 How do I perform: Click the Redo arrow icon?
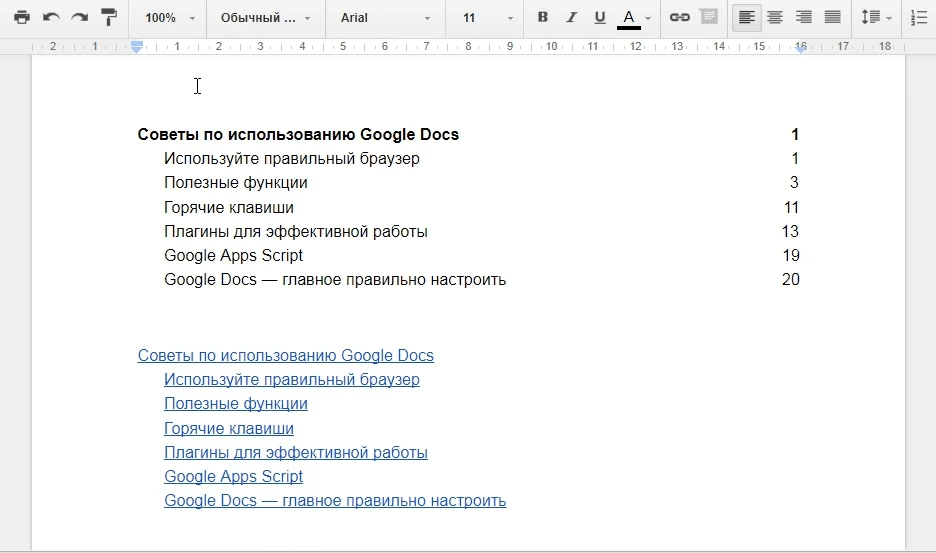tap(79, 18)
